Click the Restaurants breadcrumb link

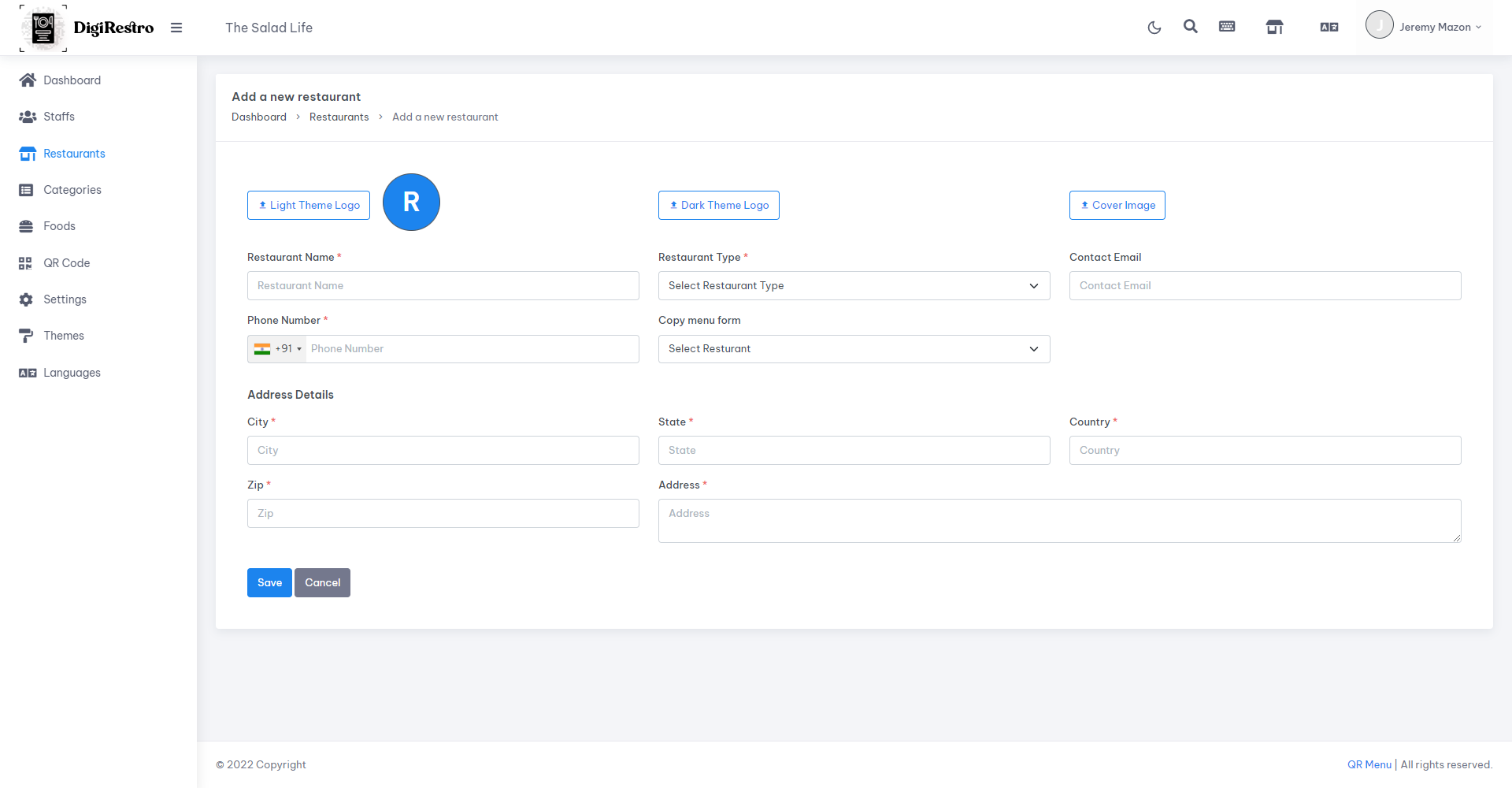pyautogui.click(x=339, y=117)
